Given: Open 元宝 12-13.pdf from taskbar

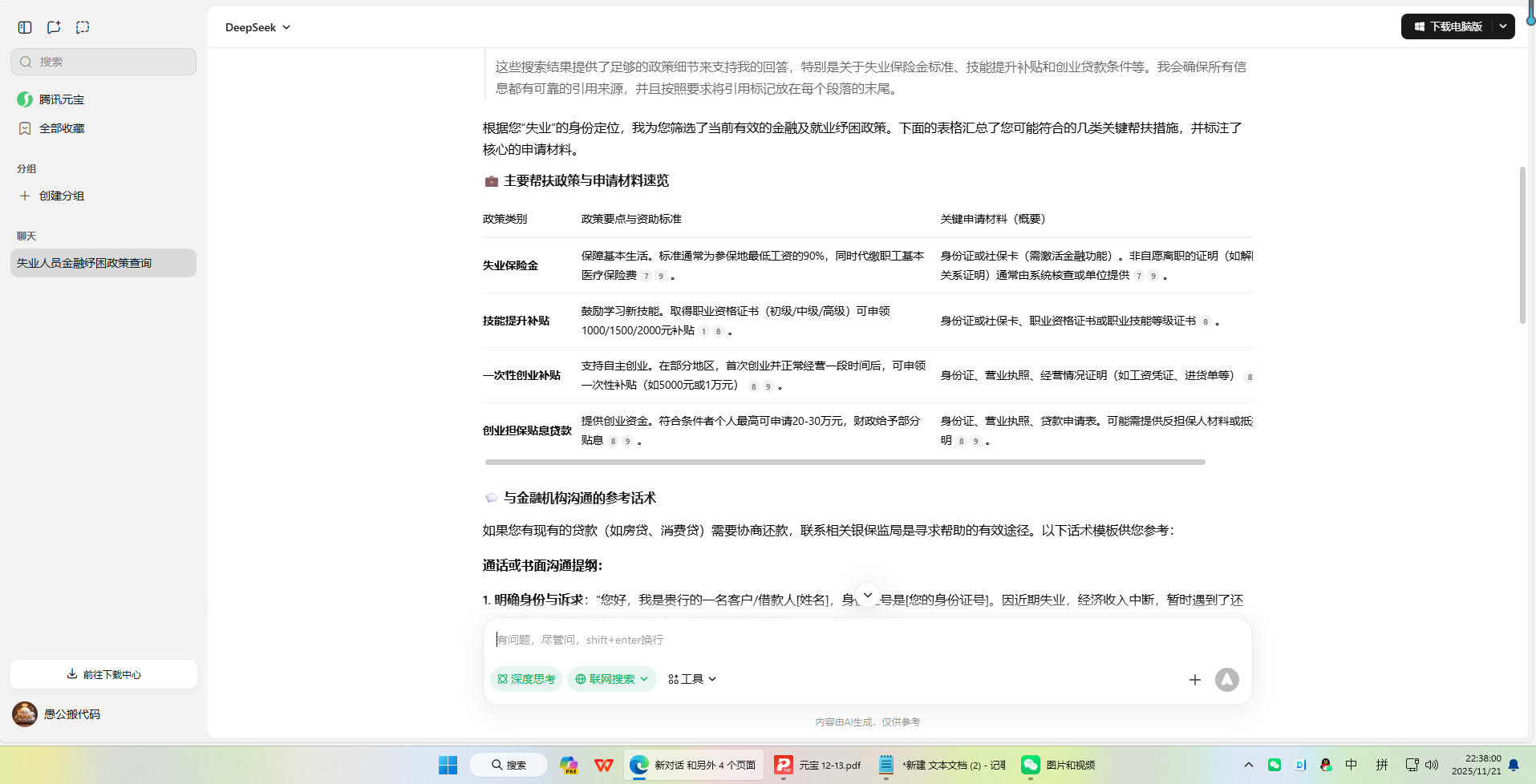Looking at the screenshot, I should pyautogui.click(x=817, y=764).
